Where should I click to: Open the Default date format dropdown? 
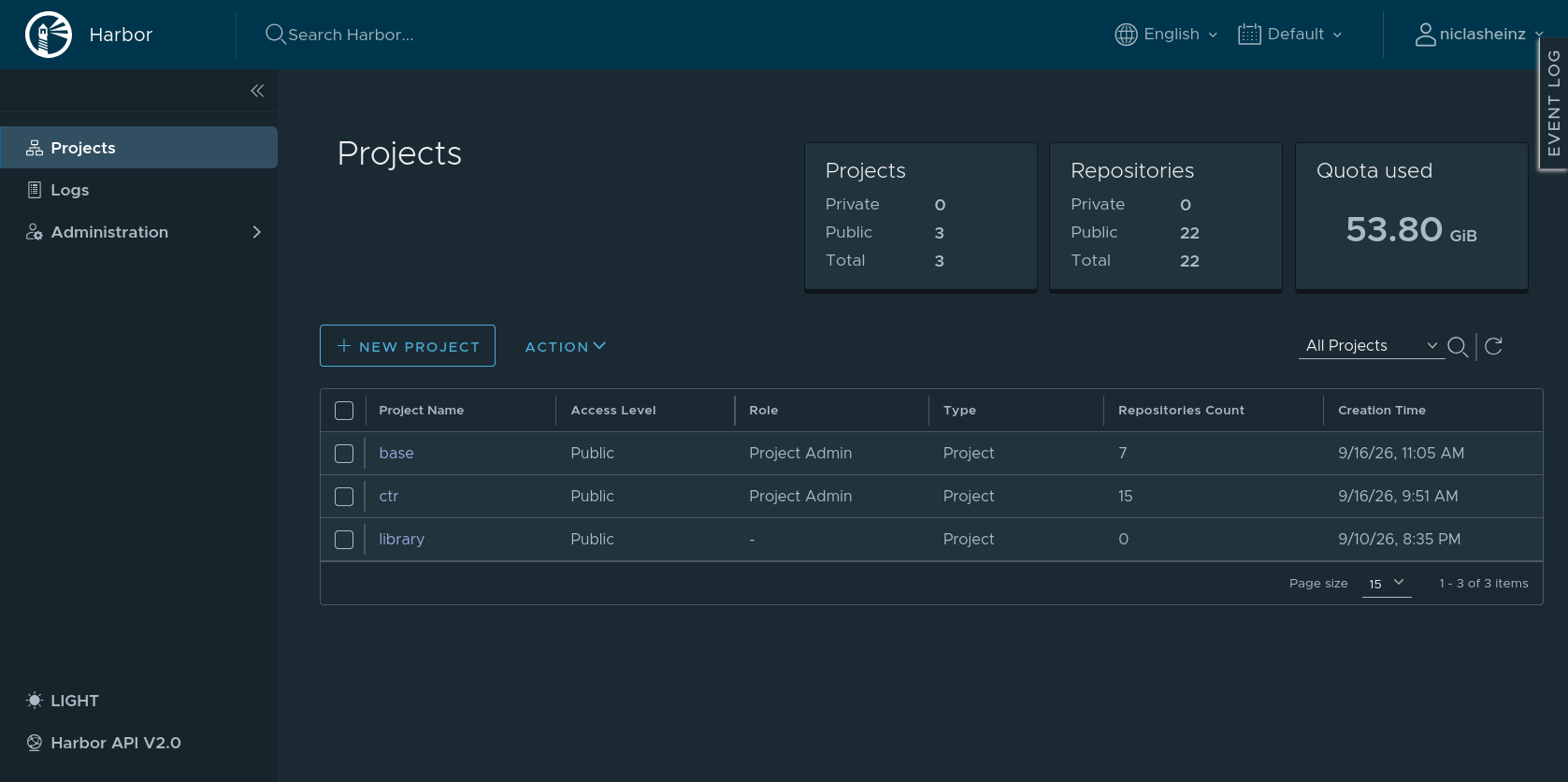coord(1290,35)
